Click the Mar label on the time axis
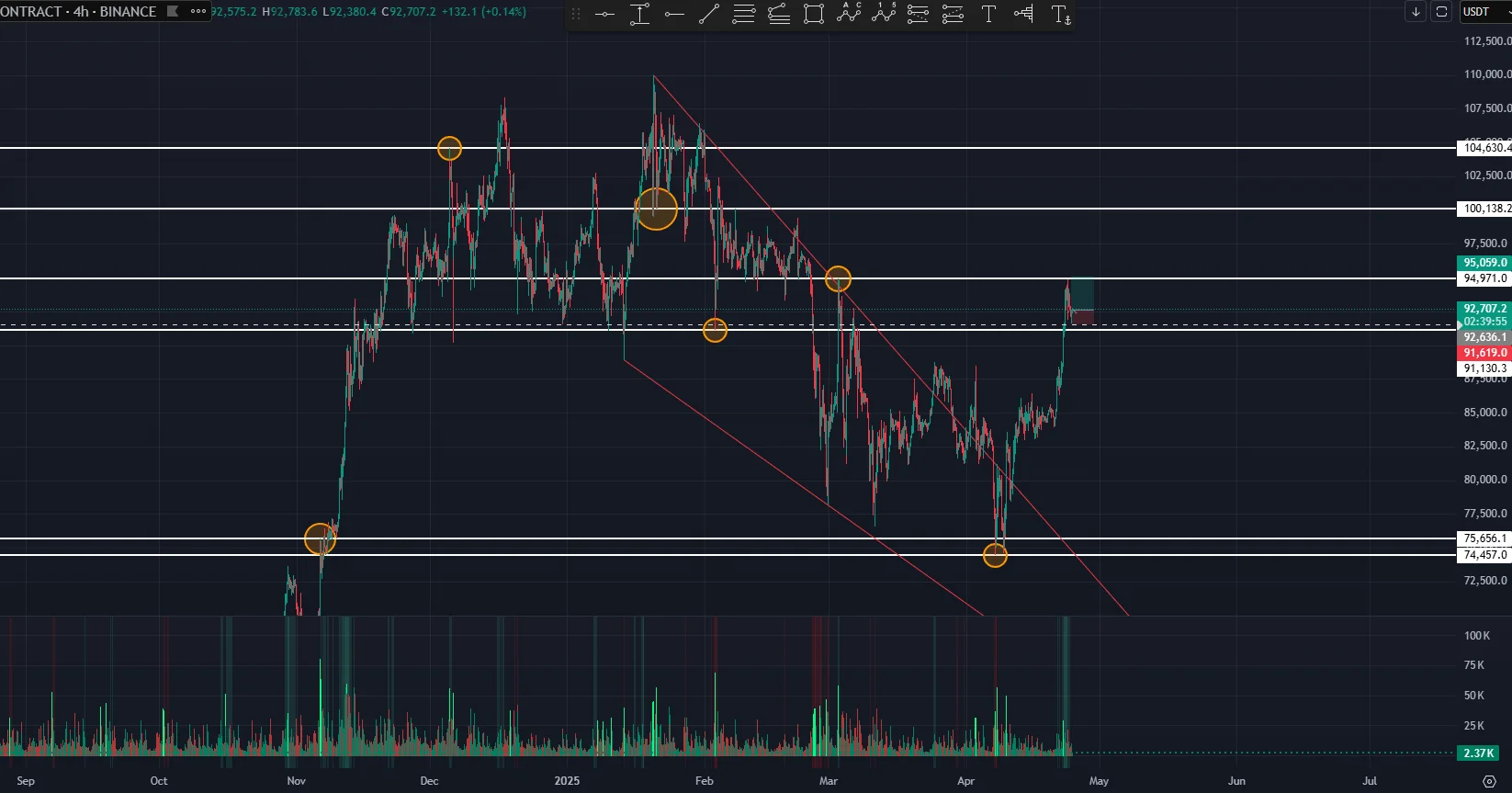The width and height of the screenshot is (1512, 793). point(829,781)
